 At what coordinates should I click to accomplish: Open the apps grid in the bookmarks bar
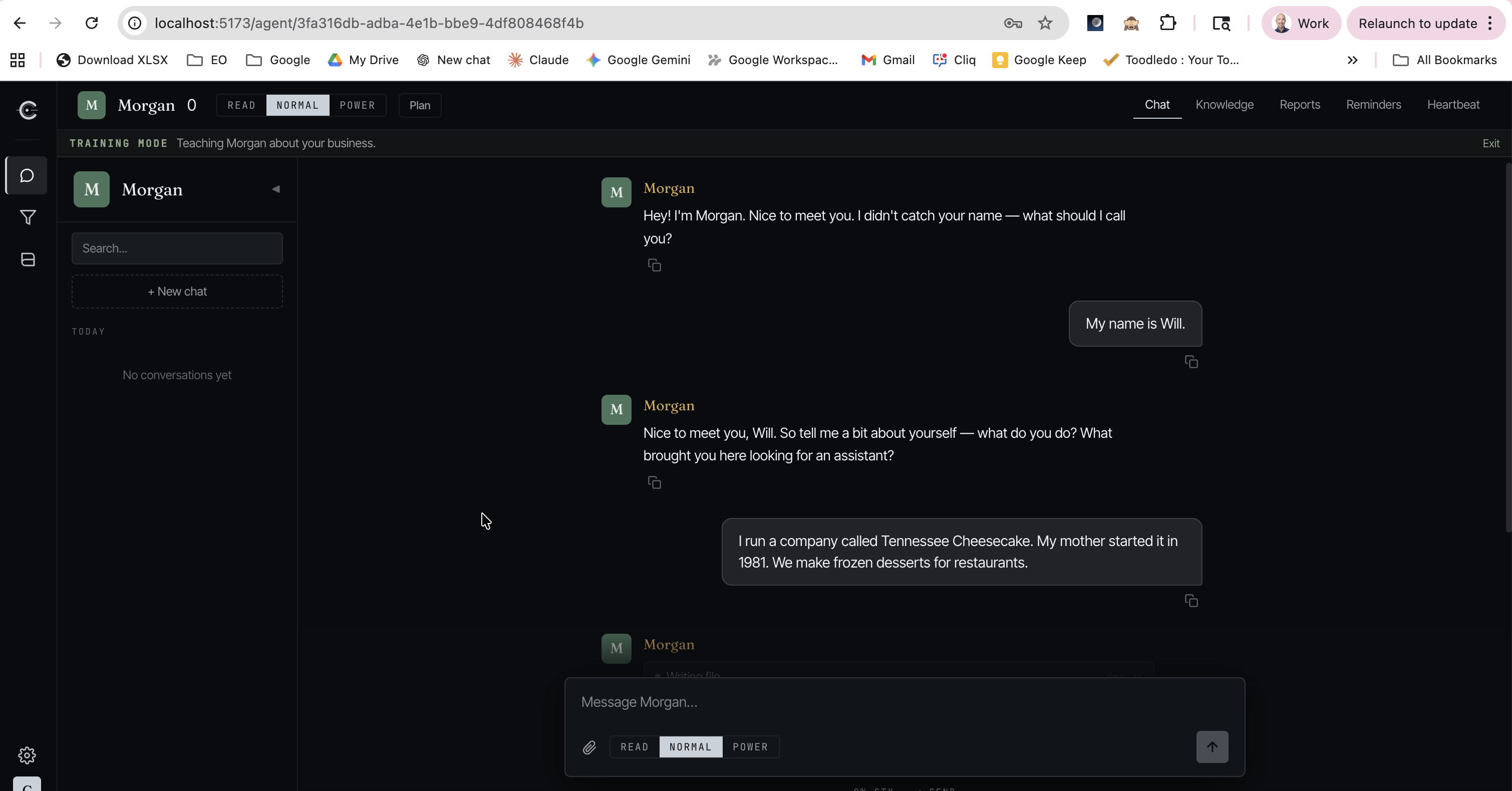[18, 60]
